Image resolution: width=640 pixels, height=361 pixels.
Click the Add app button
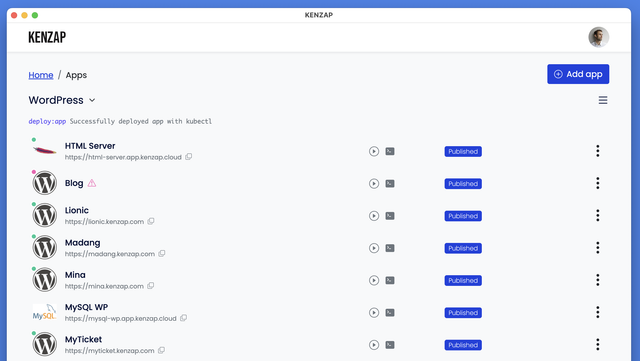578,74
